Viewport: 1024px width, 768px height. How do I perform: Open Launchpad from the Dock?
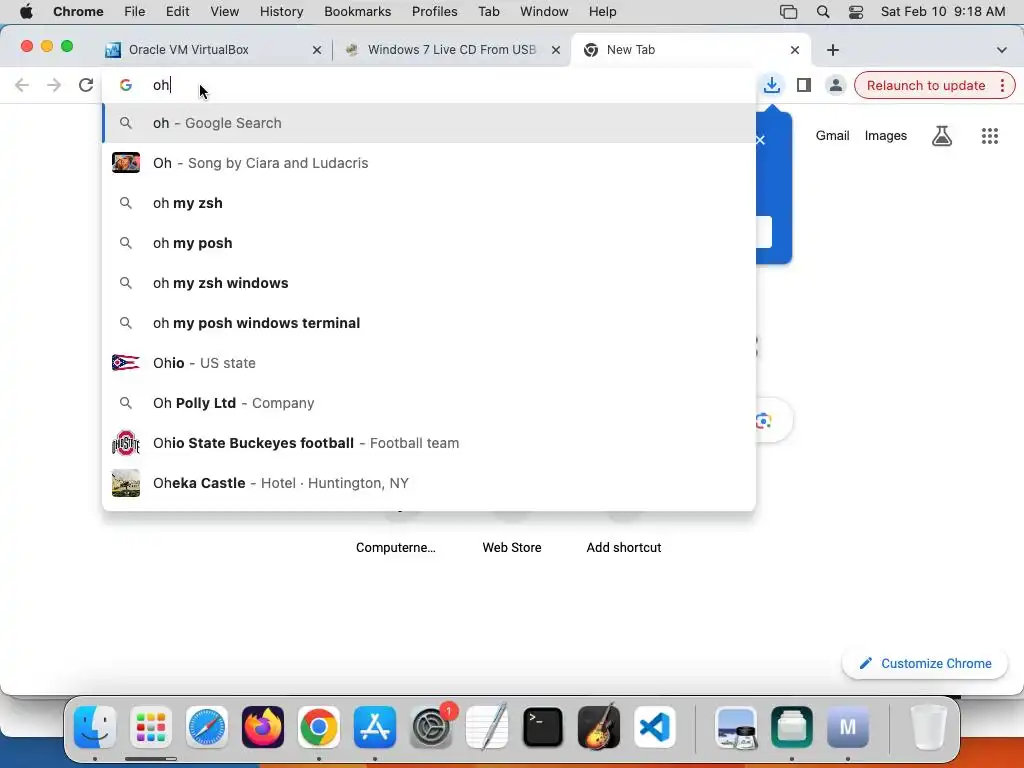[x=151, y=727]
